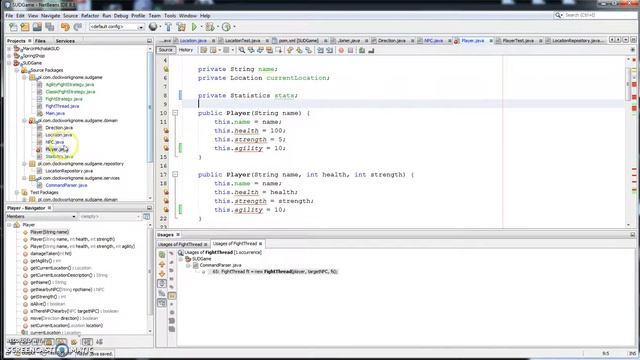Switch to the NPC.java editor tab
Viewport: 640px width, 360px height.
(x=433, y=41)
